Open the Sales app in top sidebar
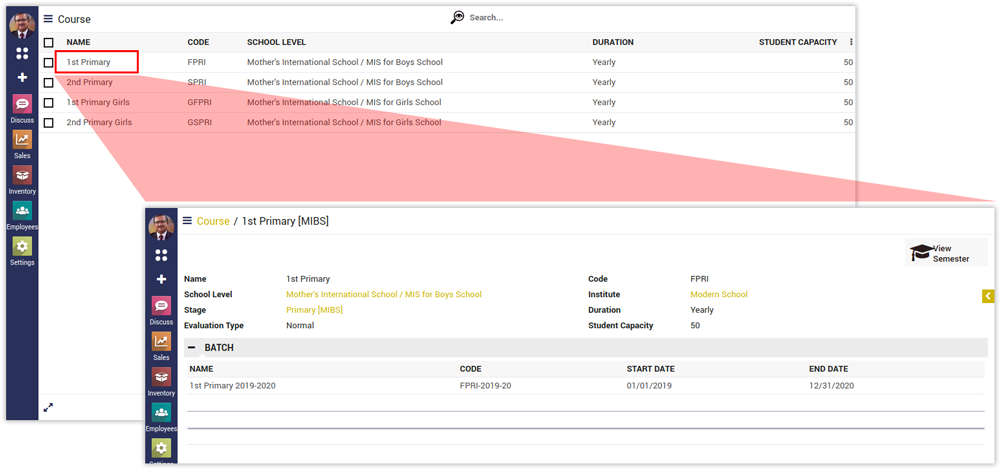 point(22,141)
